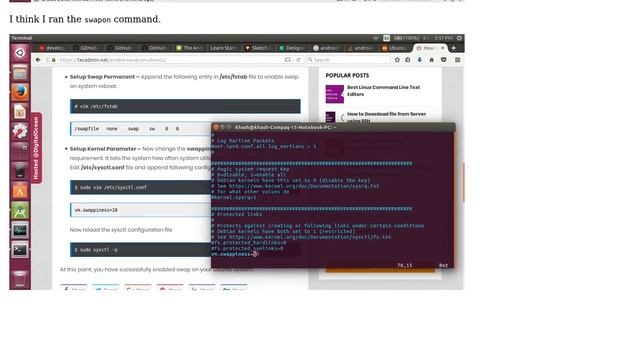This screenshot has width=640, height=360.
Task: Click the 'Bot' indicator in vim status
Action: 443,265
